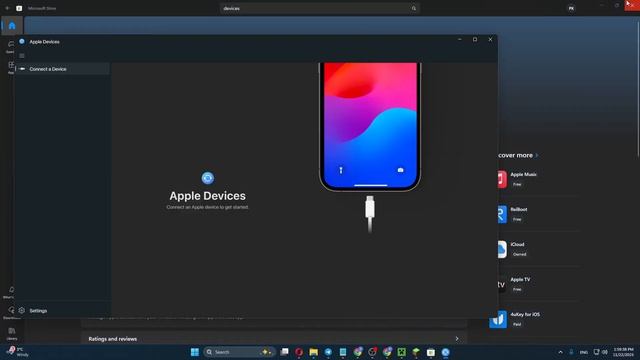Click the USB cable connector graphic
This screenshot has width=640, height=360.
(370, 213)
